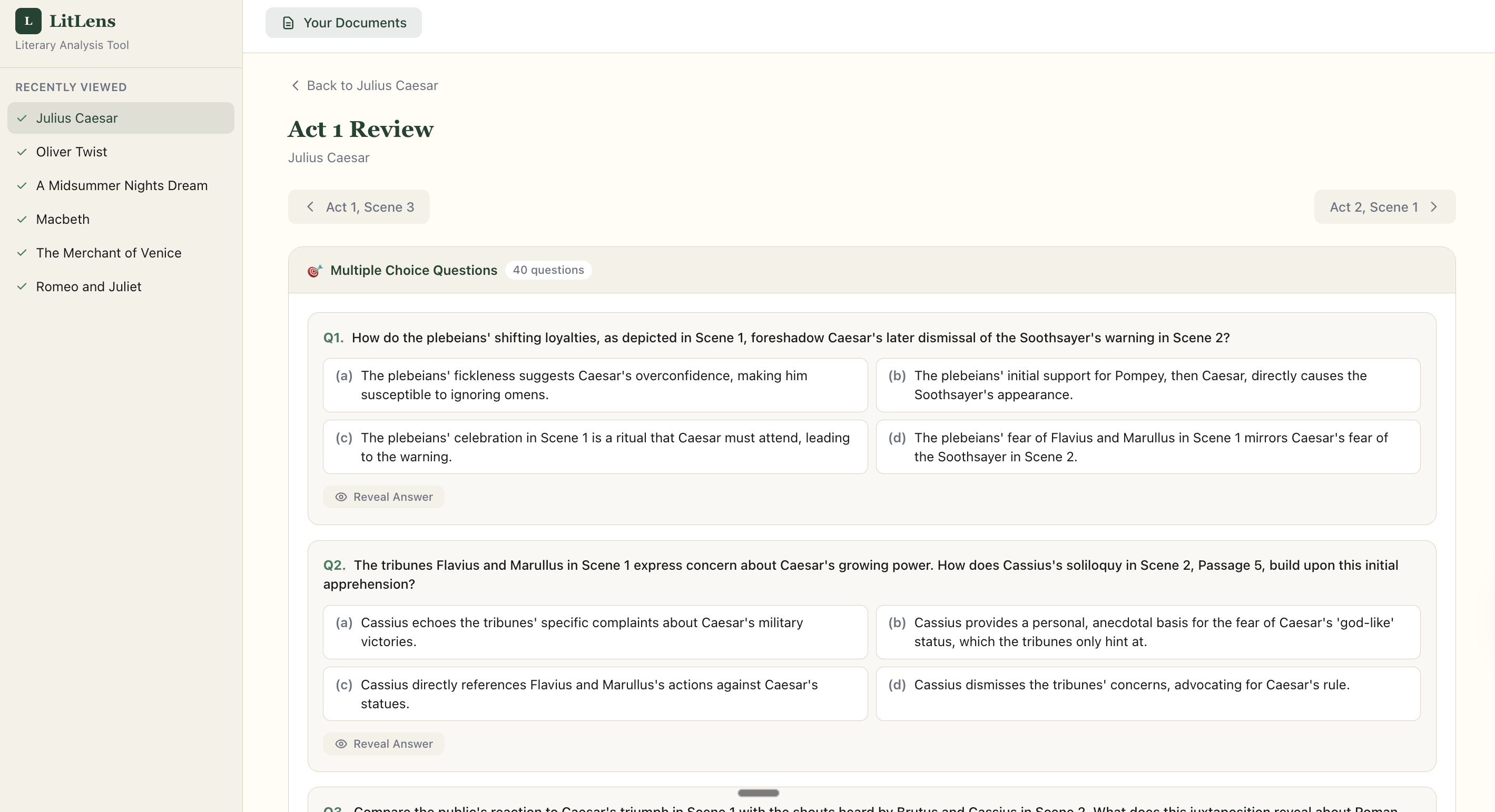
Task: Click the eye icon in Q1 Reveal Answer
Action: point(341,497)
